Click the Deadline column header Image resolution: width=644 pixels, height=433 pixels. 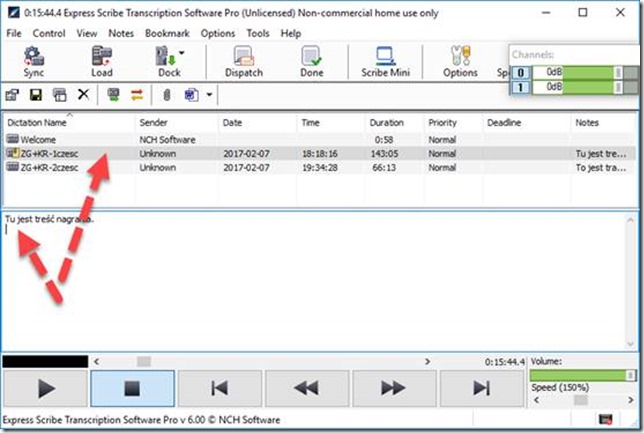(x=527, y=122)
